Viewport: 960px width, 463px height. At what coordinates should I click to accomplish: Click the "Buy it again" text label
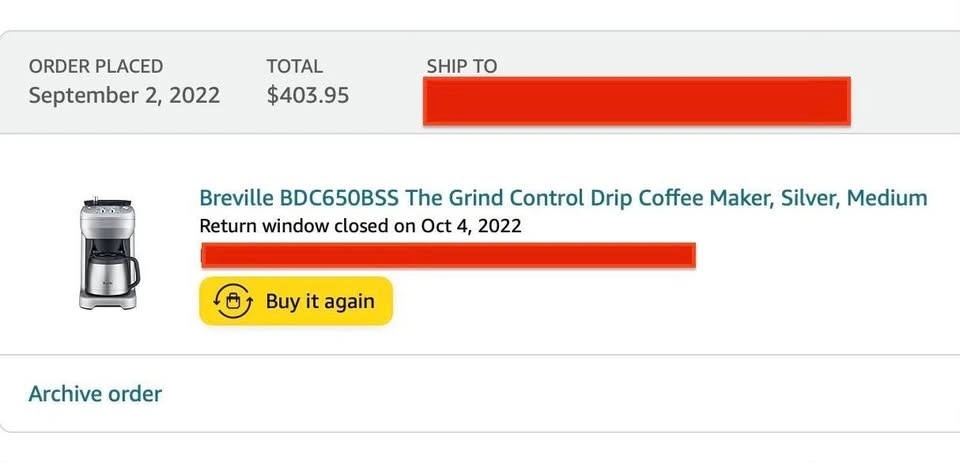[x=320, y=301]
